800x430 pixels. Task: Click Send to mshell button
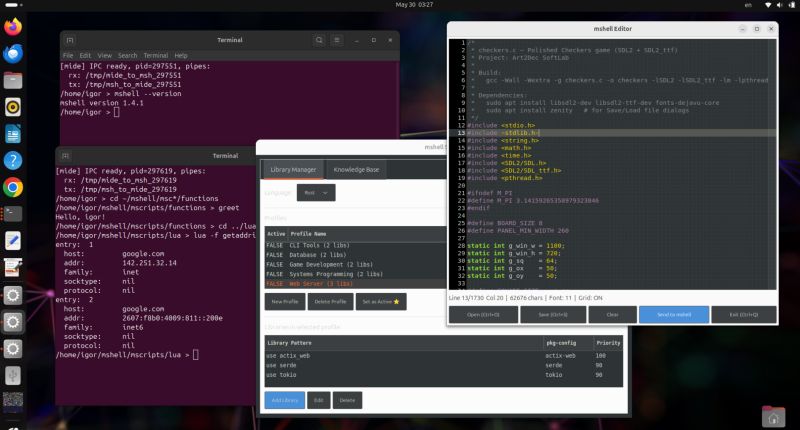point(674,315)
